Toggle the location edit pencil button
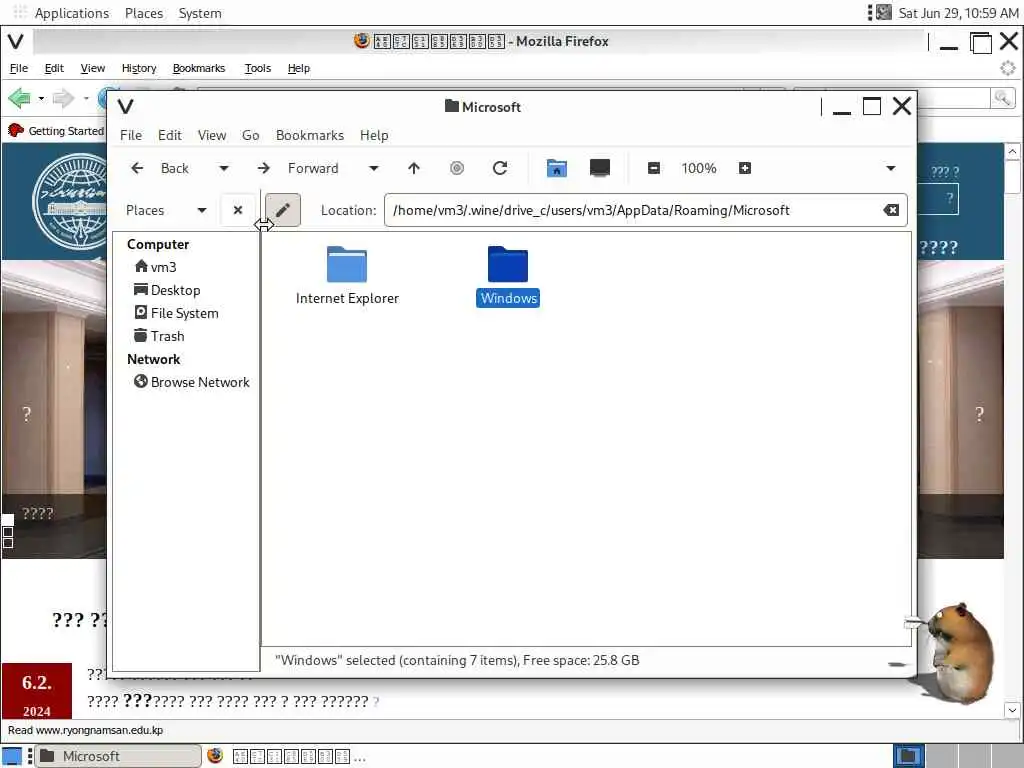 point(283,210)
